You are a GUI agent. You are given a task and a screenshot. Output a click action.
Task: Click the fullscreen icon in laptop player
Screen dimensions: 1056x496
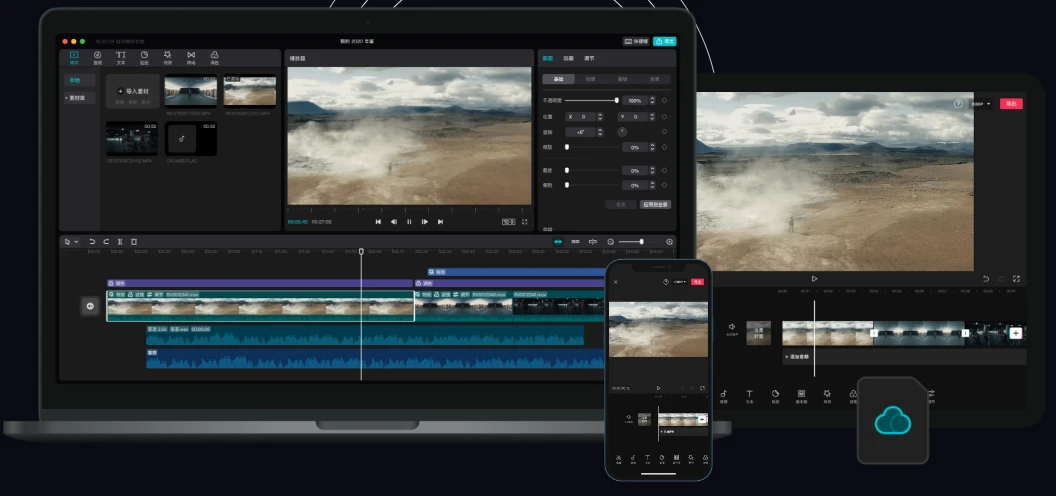point(524,221)
